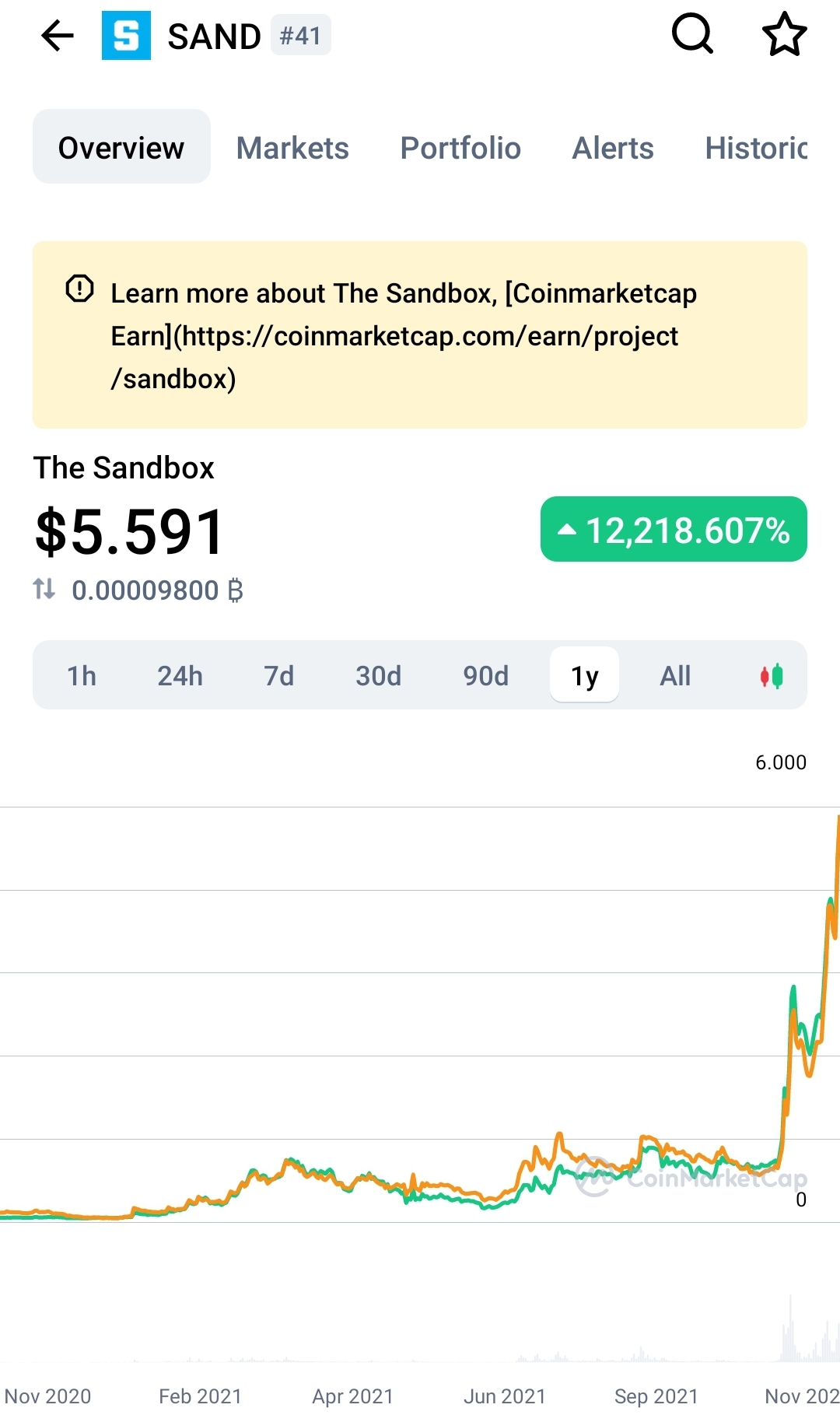
Task: Switch to the Markets tab
Action: (292, 148)
